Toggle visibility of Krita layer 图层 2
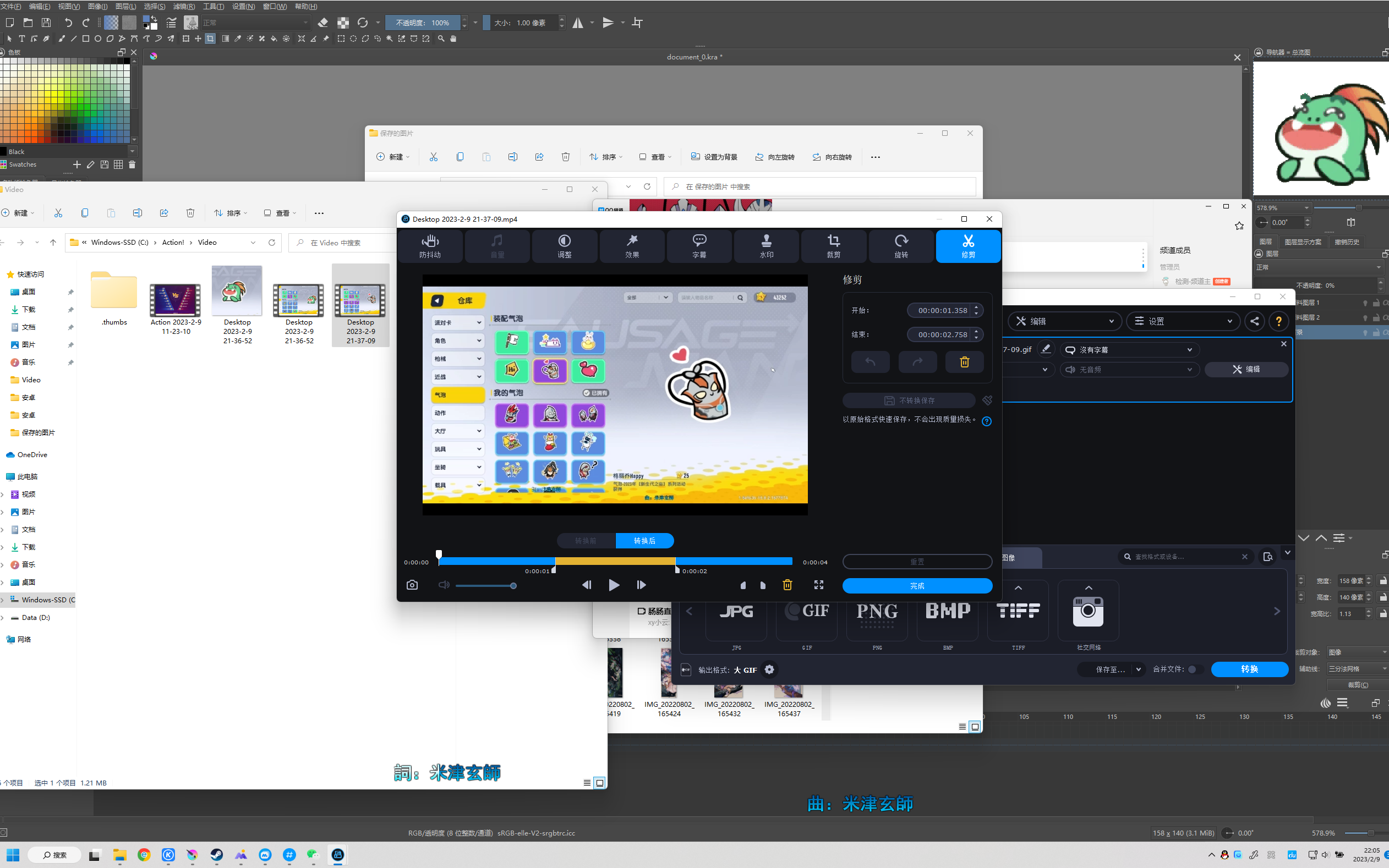The width and height of the screenshot is (1389, 868). coord(1365,317)
